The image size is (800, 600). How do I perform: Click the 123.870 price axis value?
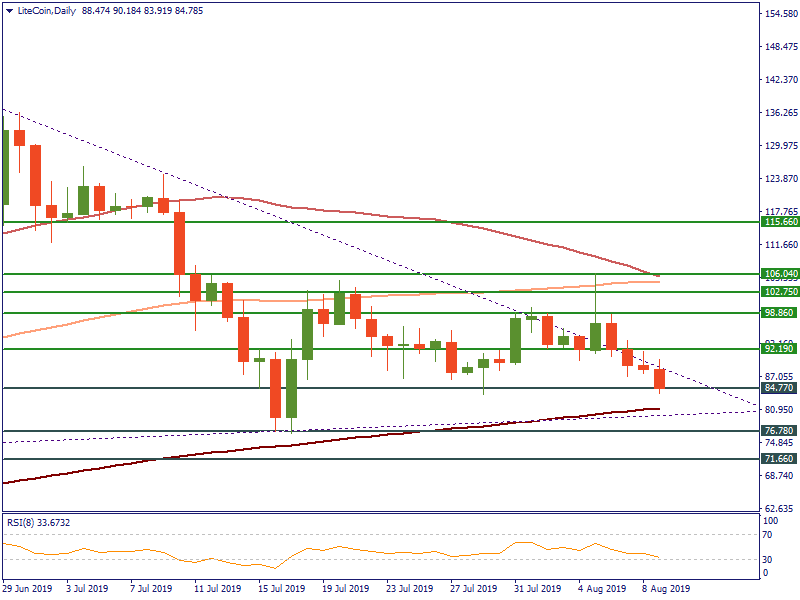781,179
